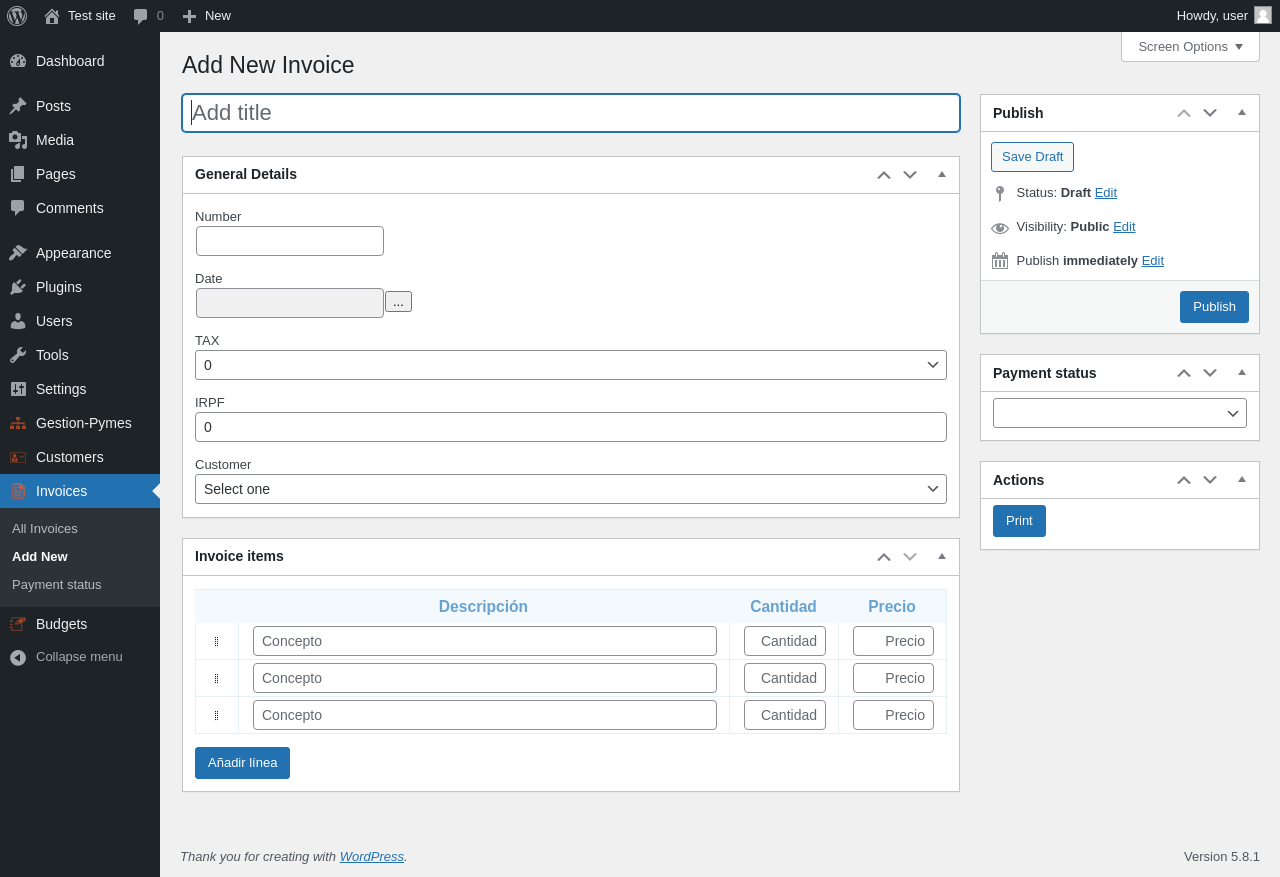This screenshot has height=877, width=1280.
Task: Open the Customer Select one dropdown
Action: (570, 489)
